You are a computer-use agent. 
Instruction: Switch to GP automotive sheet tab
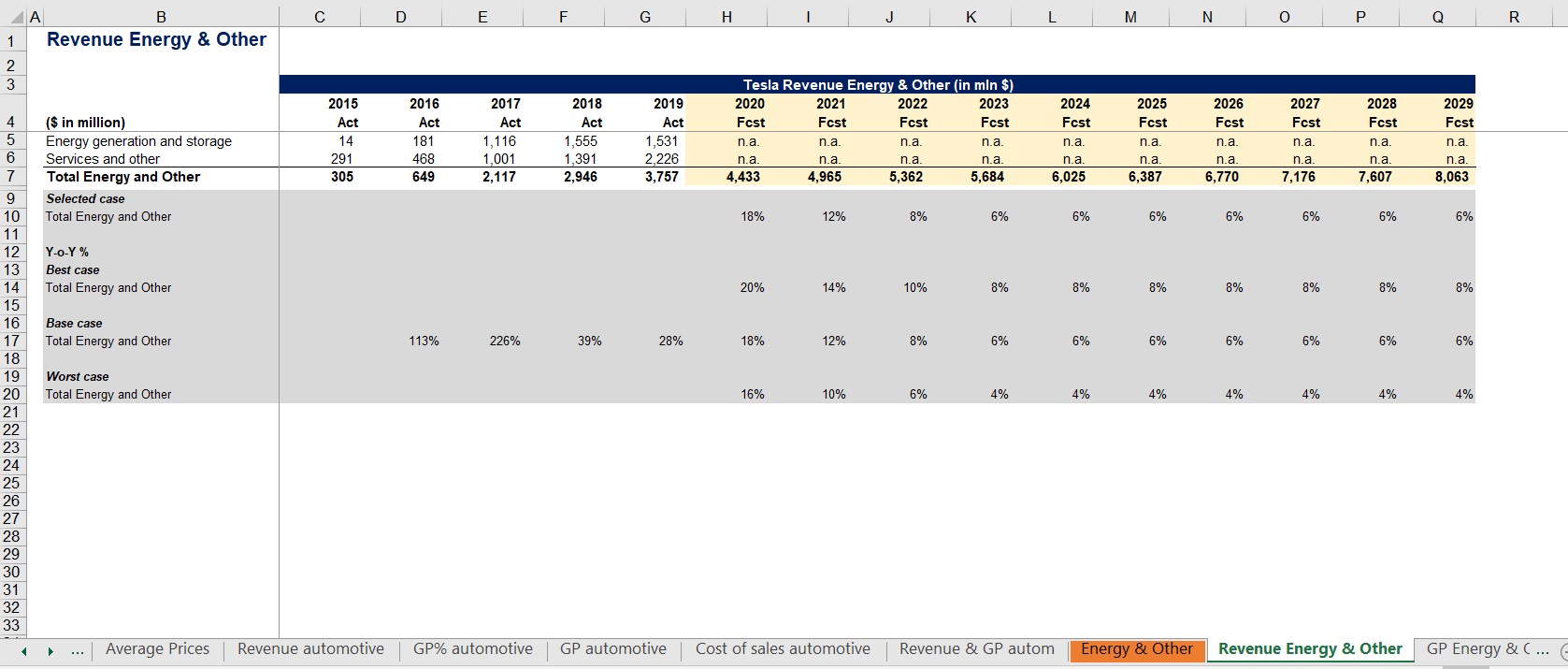613,649
